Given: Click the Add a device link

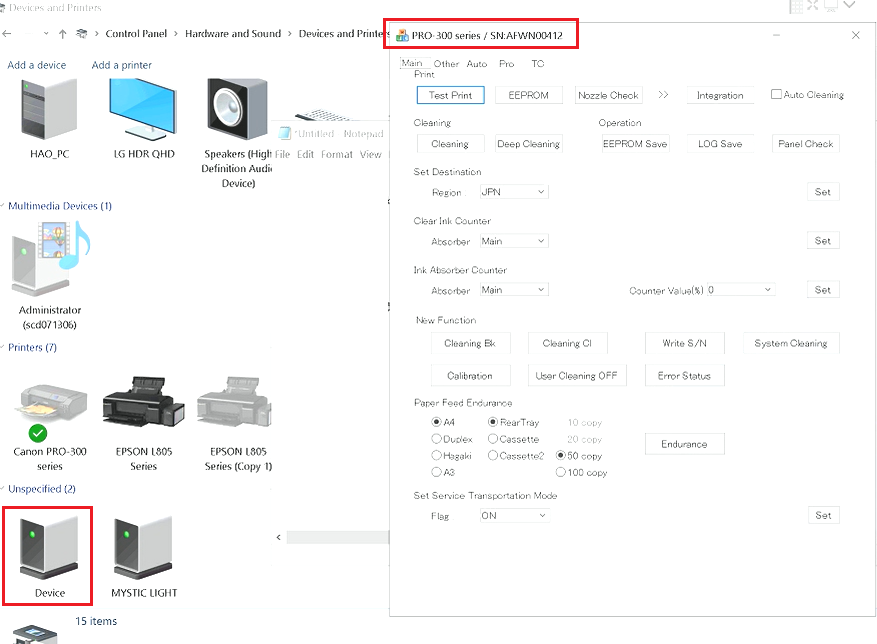Looking at the screenshot, I should (x=36, y=65).
